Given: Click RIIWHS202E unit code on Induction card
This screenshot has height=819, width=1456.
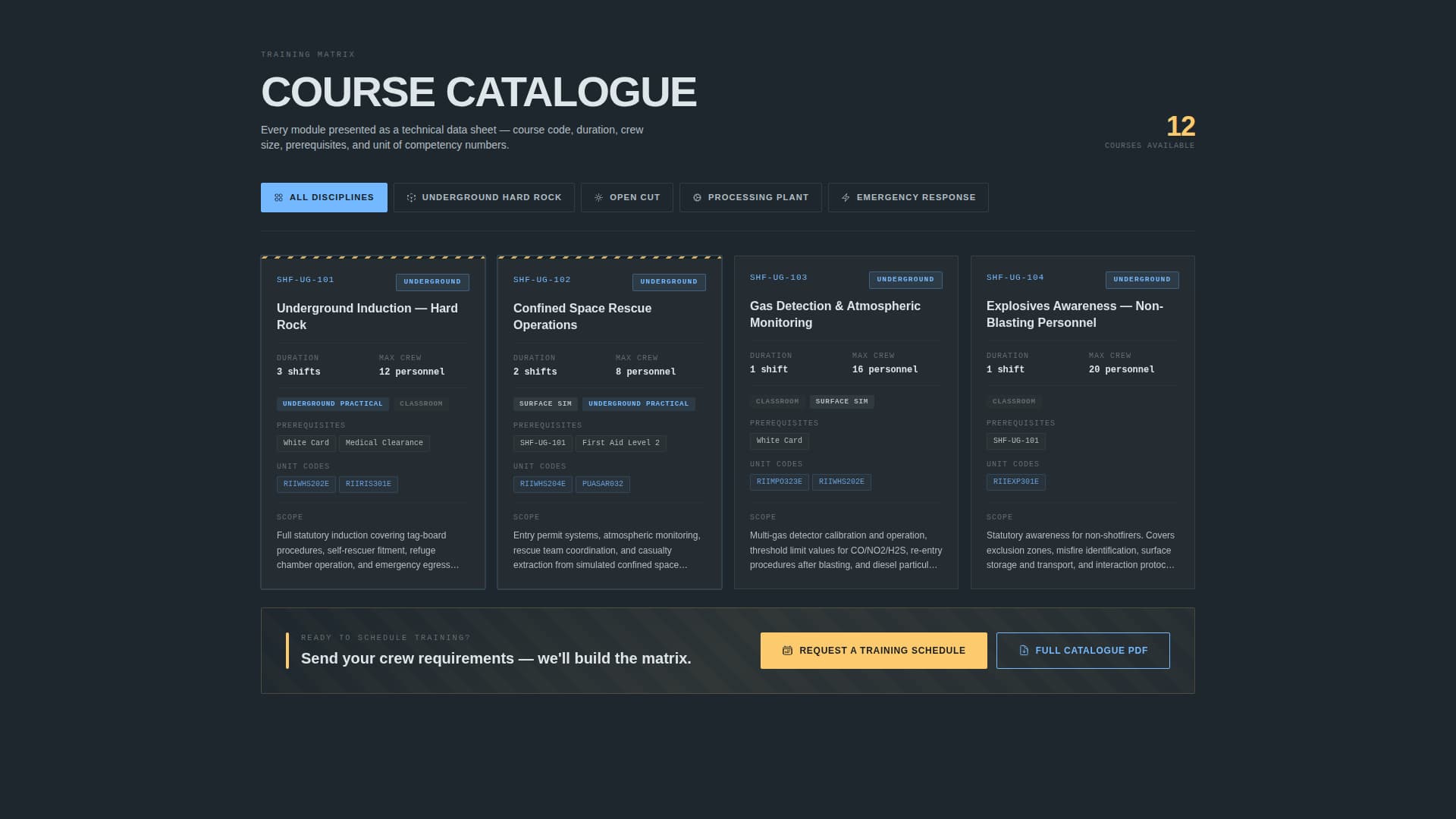Looking at the screenshot, I should pyautogui.click(x=306, y=485).
